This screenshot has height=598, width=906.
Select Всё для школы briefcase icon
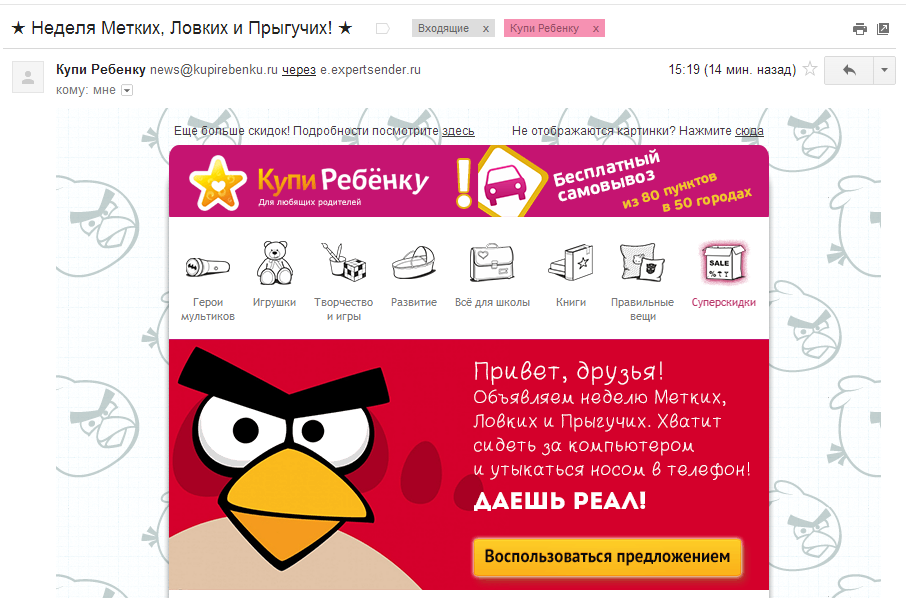pyautogui.click(x=492, y=263)
